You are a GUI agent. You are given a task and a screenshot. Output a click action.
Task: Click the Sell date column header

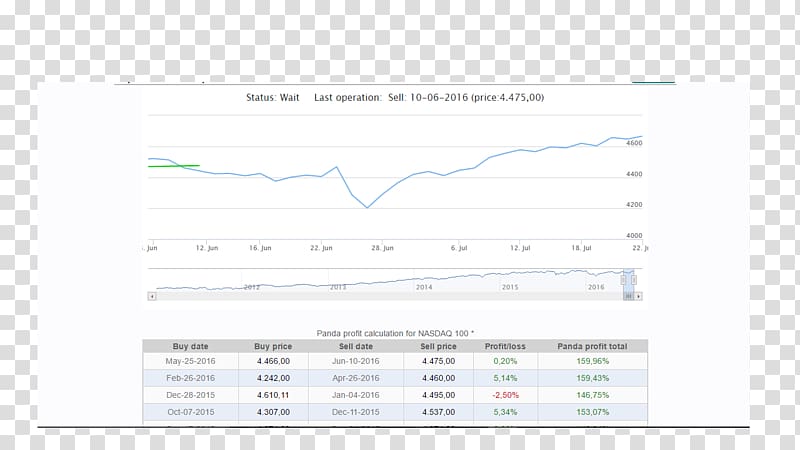pyautogui.click(x=355, y=346)
